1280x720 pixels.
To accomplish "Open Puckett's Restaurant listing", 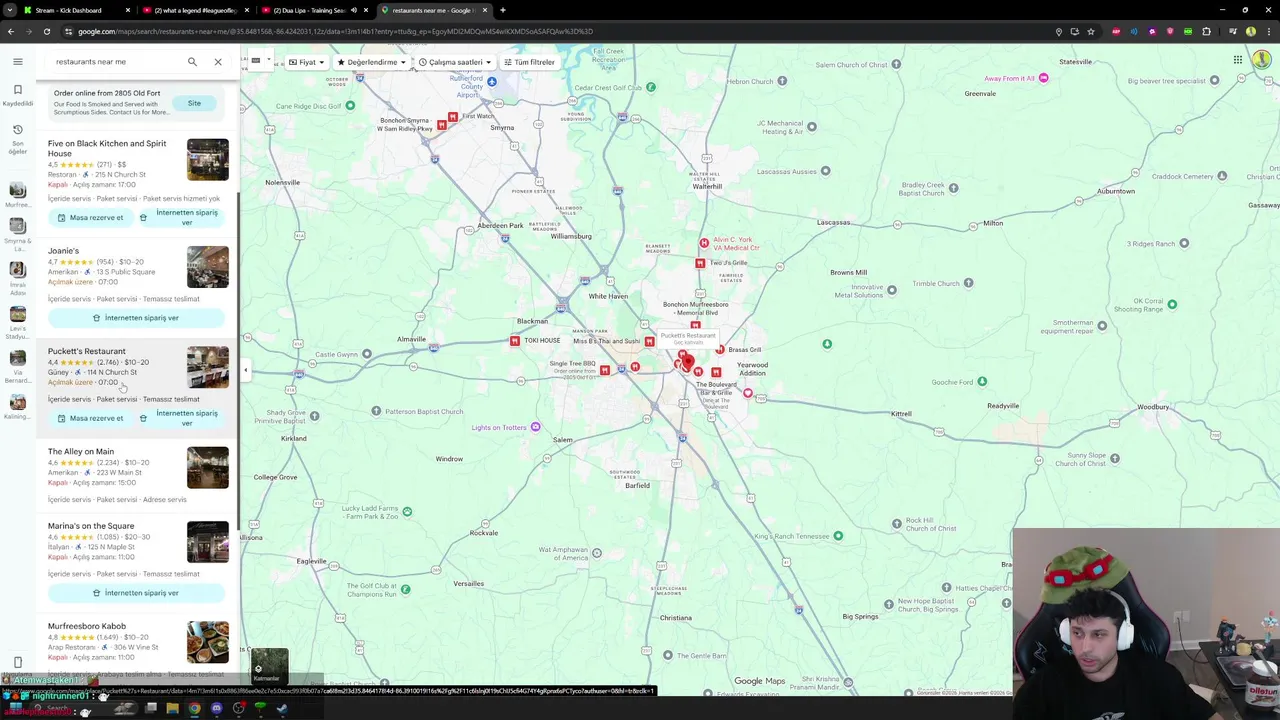I will click(x=87, y=351).
